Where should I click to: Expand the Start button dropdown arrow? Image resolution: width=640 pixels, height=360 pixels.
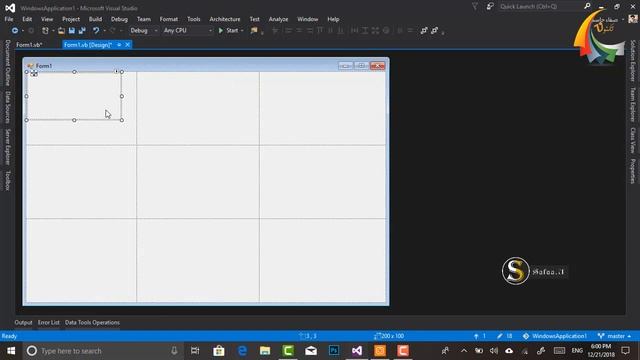click(x=242, y=31)
